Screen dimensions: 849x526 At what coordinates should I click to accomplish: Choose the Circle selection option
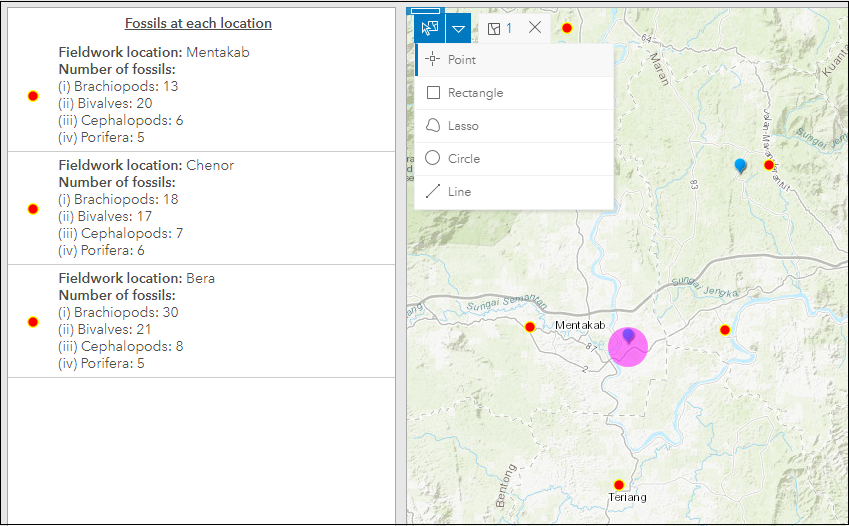click(x=514, y=159)
